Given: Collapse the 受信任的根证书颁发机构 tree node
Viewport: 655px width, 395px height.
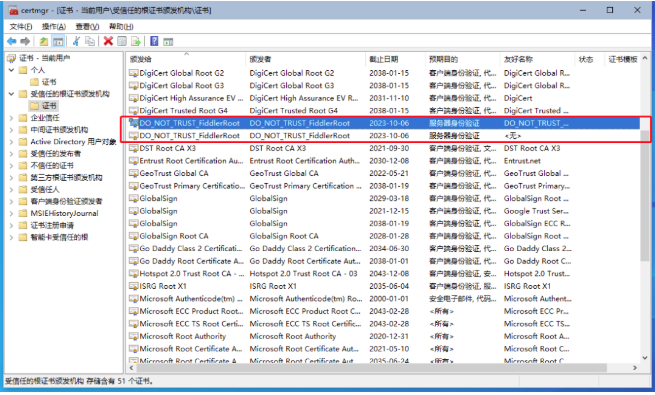Looking at the screenshot, I should coord(12,94).
